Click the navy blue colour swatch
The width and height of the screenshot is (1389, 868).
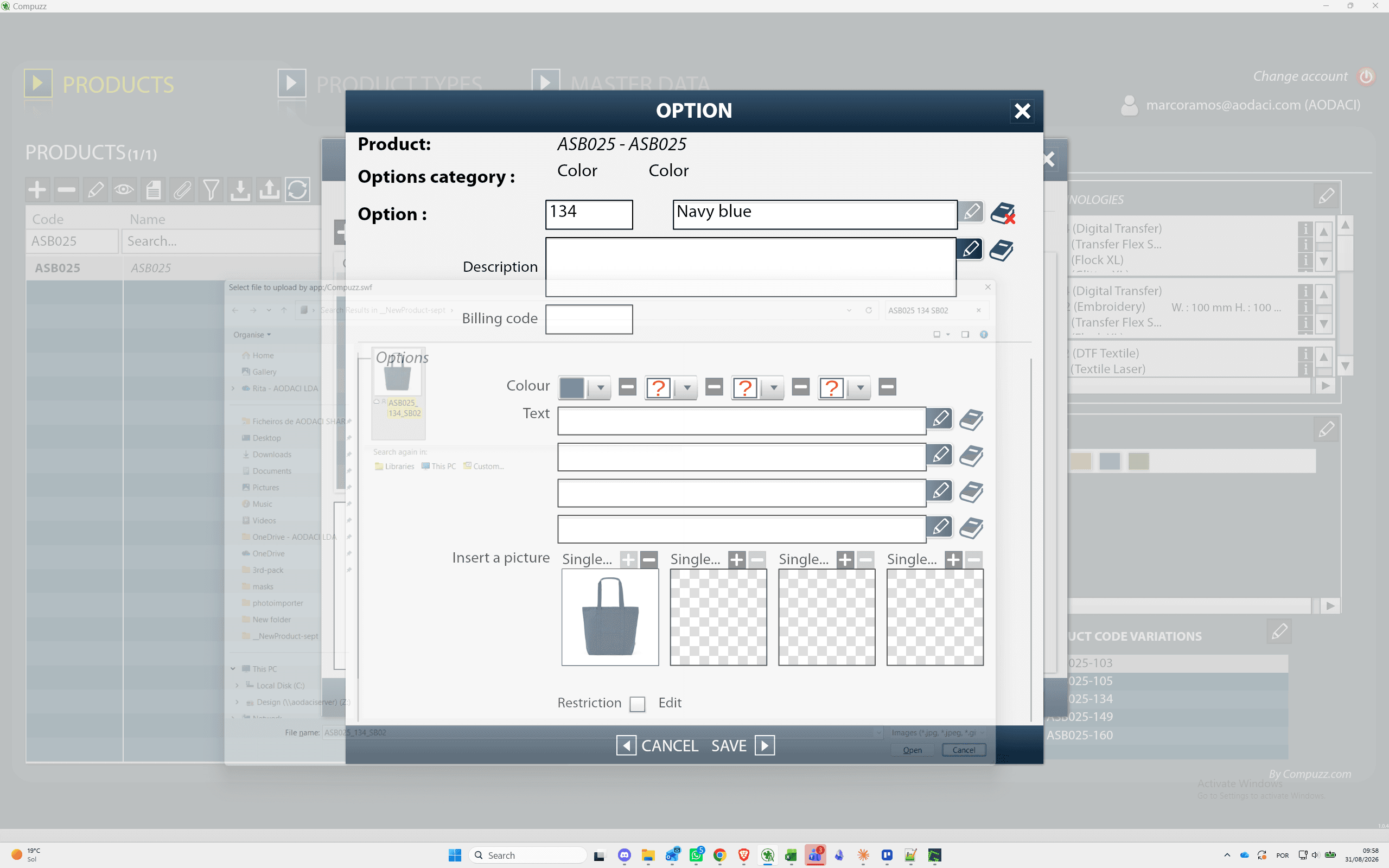(x=572, y=388)
